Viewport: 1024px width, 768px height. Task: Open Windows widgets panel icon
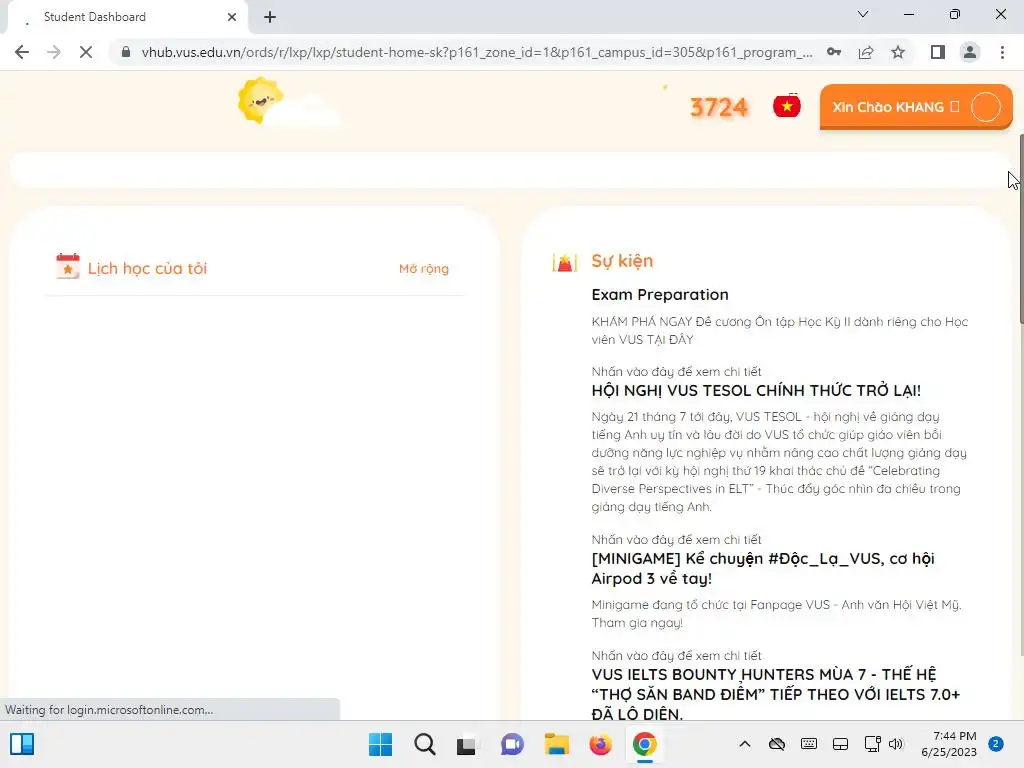click(22, 744)
